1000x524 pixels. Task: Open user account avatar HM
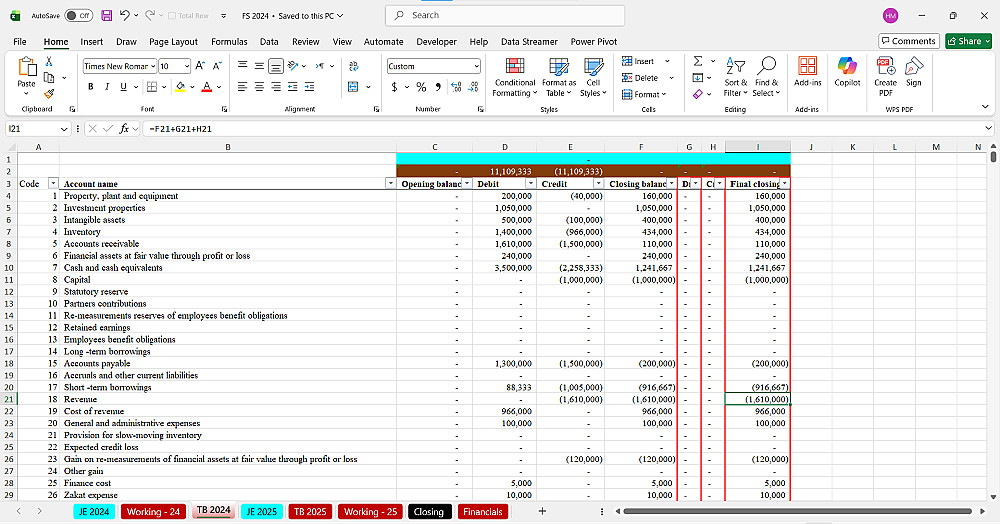(x=890, y=15)
